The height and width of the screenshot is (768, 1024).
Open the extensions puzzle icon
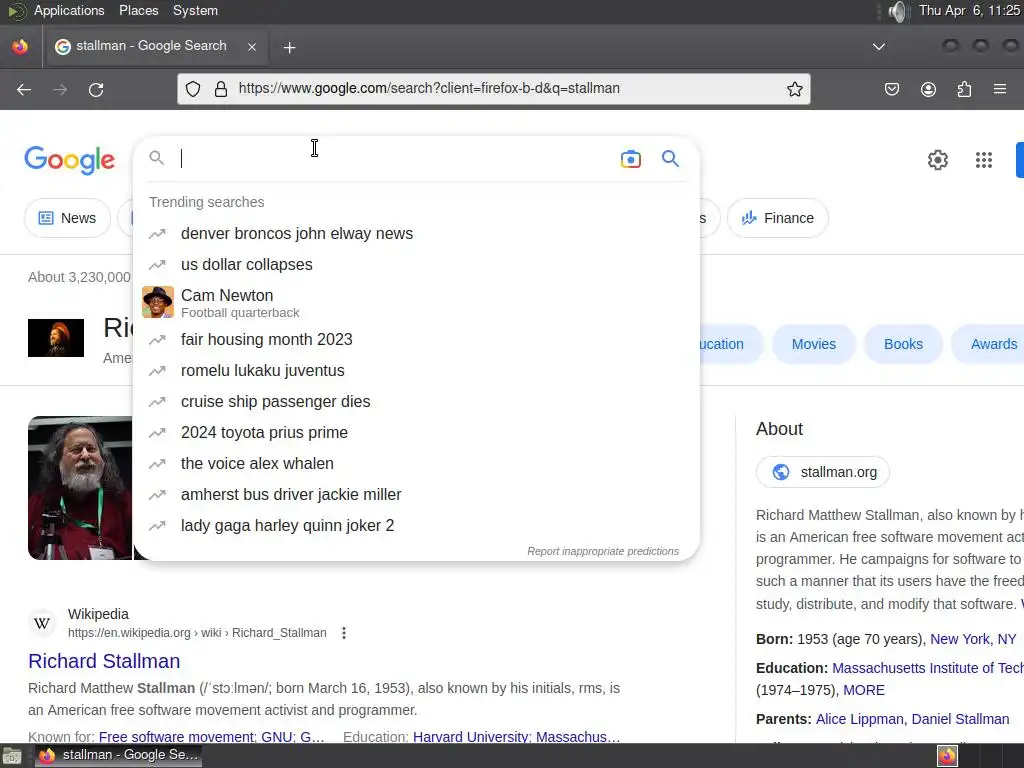[x=964, y=89]
